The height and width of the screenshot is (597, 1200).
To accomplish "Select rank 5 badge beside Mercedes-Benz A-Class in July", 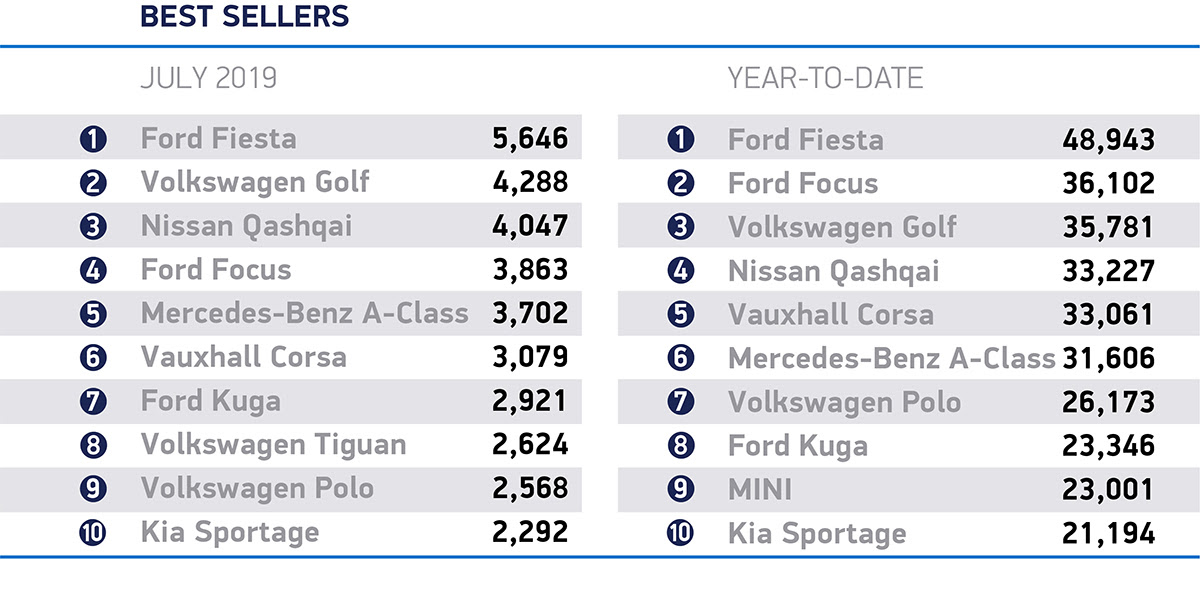I will click(93, 313).
